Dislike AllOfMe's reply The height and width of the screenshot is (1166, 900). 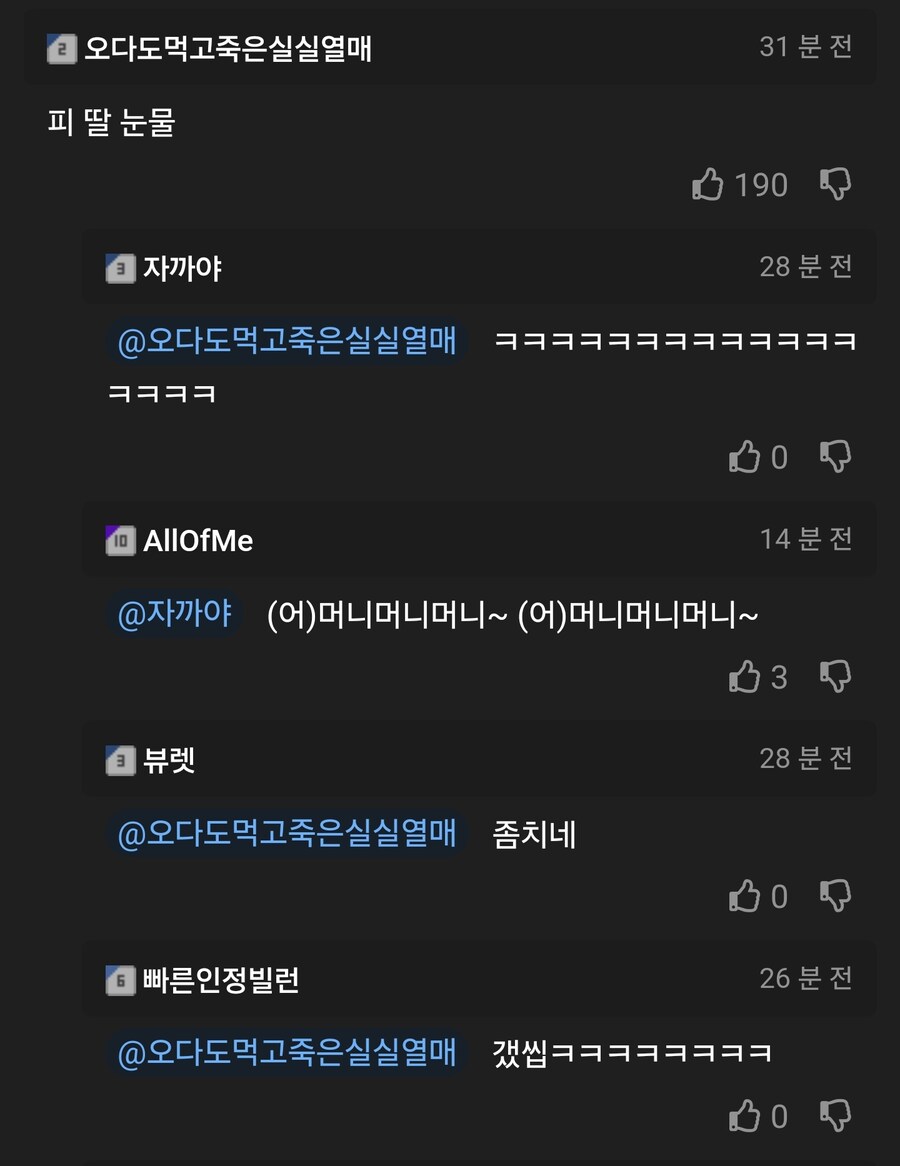tap(835, 677)
